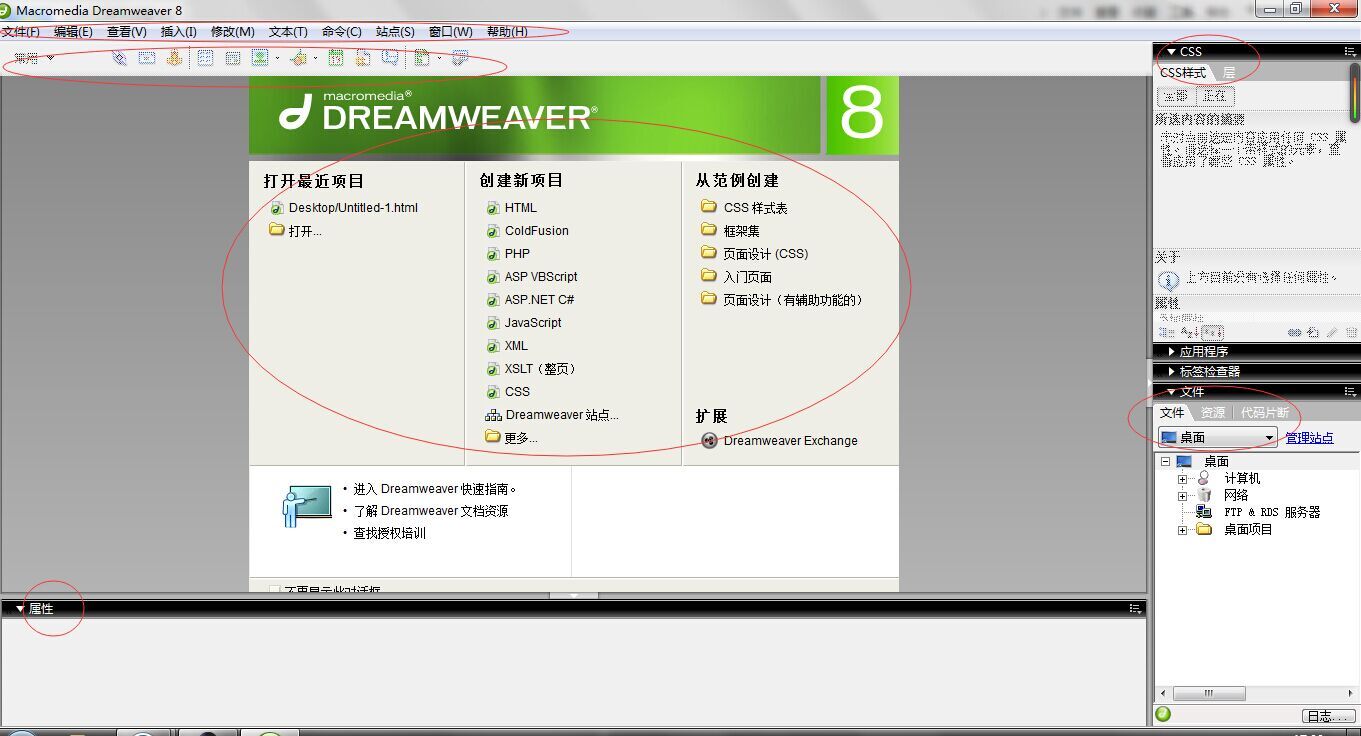The image size is (1361, 736).
Task: Click green status icon beside Log button
Action: pos(1163,714)
